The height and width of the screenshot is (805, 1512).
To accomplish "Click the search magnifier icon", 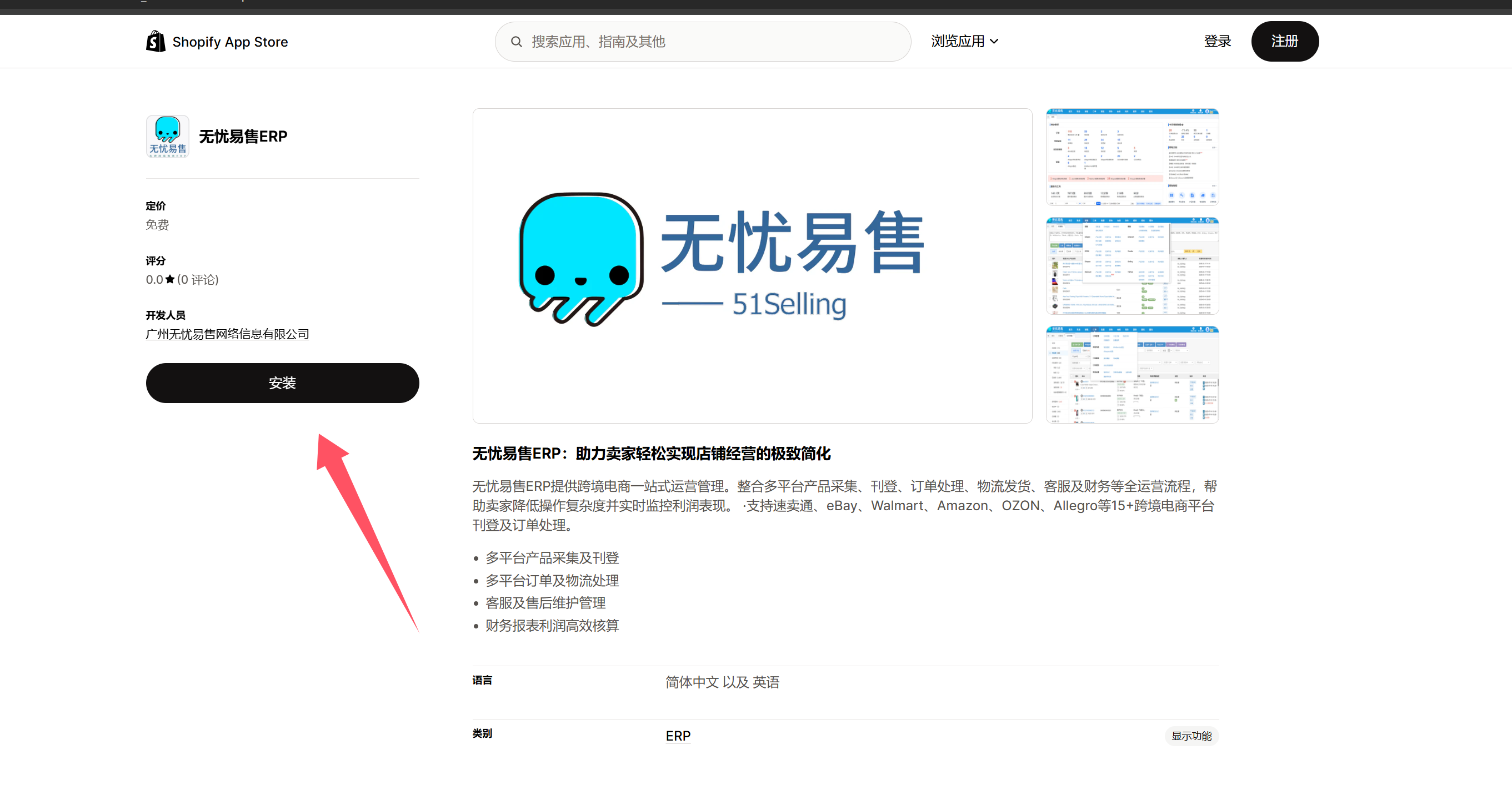I will [x=516, y=42].
